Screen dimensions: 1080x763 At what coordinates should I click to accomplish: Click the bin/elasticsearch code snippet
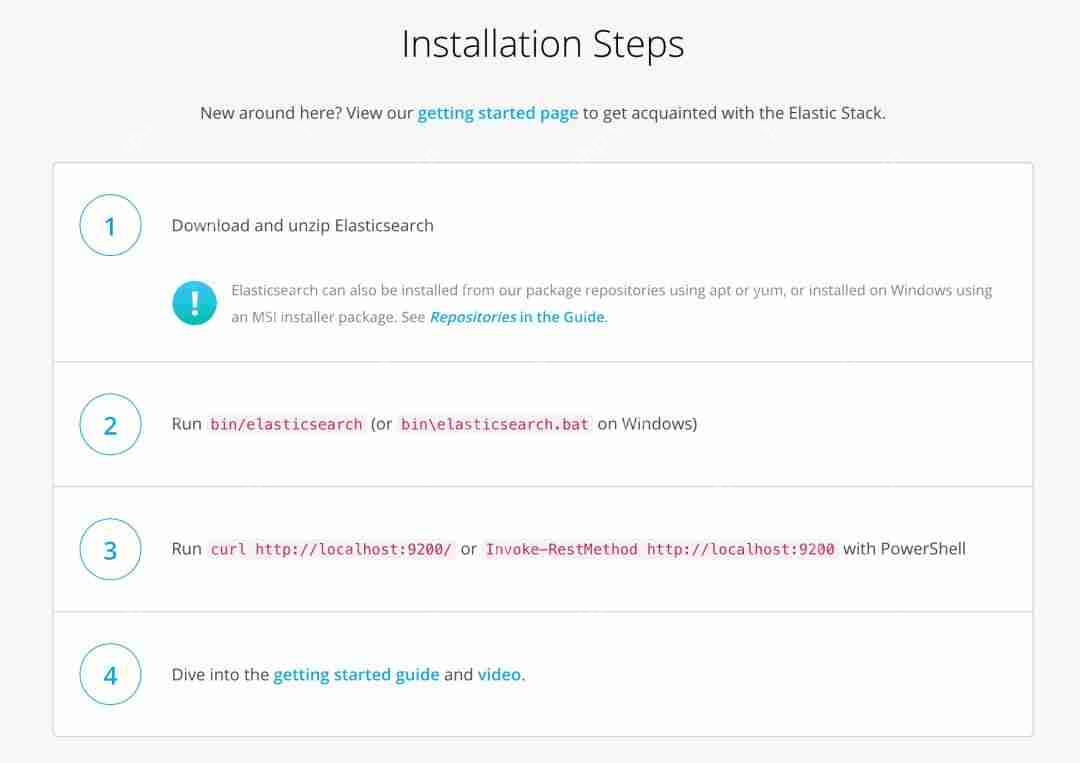[286, 424]
